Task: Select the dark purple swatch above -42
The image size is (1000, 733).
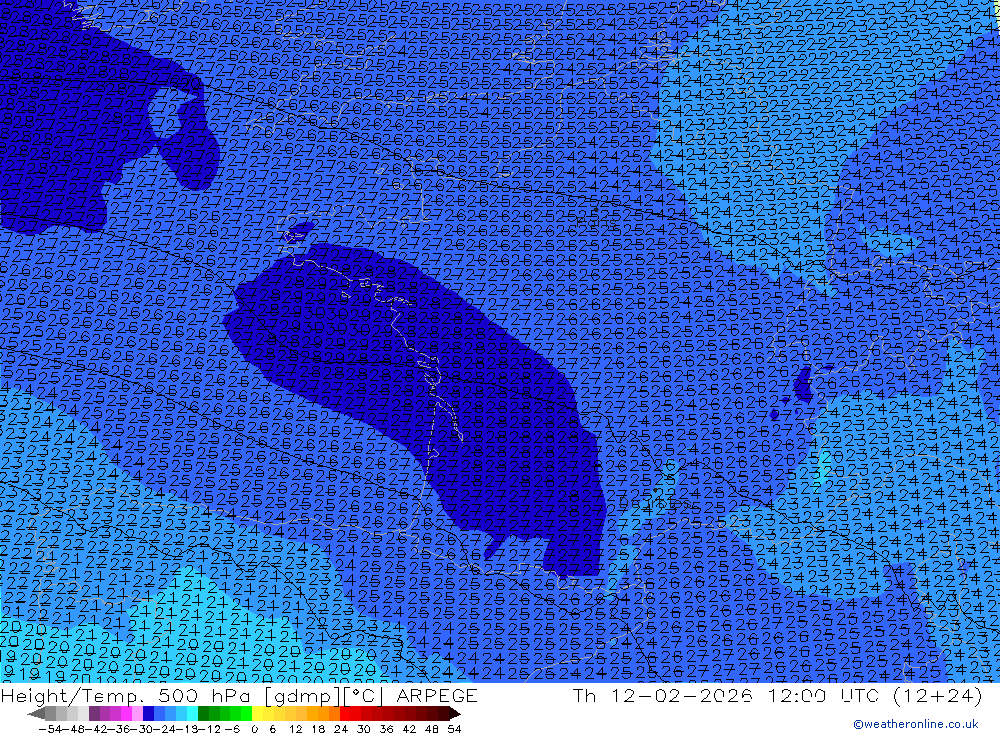Action: pyautogui.click(x=94, y=713)
